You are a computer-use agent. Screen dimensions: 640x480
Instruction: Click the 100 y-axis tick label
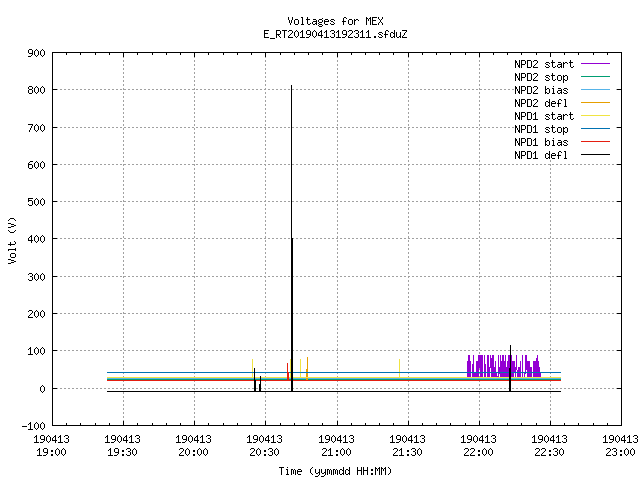point(36,351)
